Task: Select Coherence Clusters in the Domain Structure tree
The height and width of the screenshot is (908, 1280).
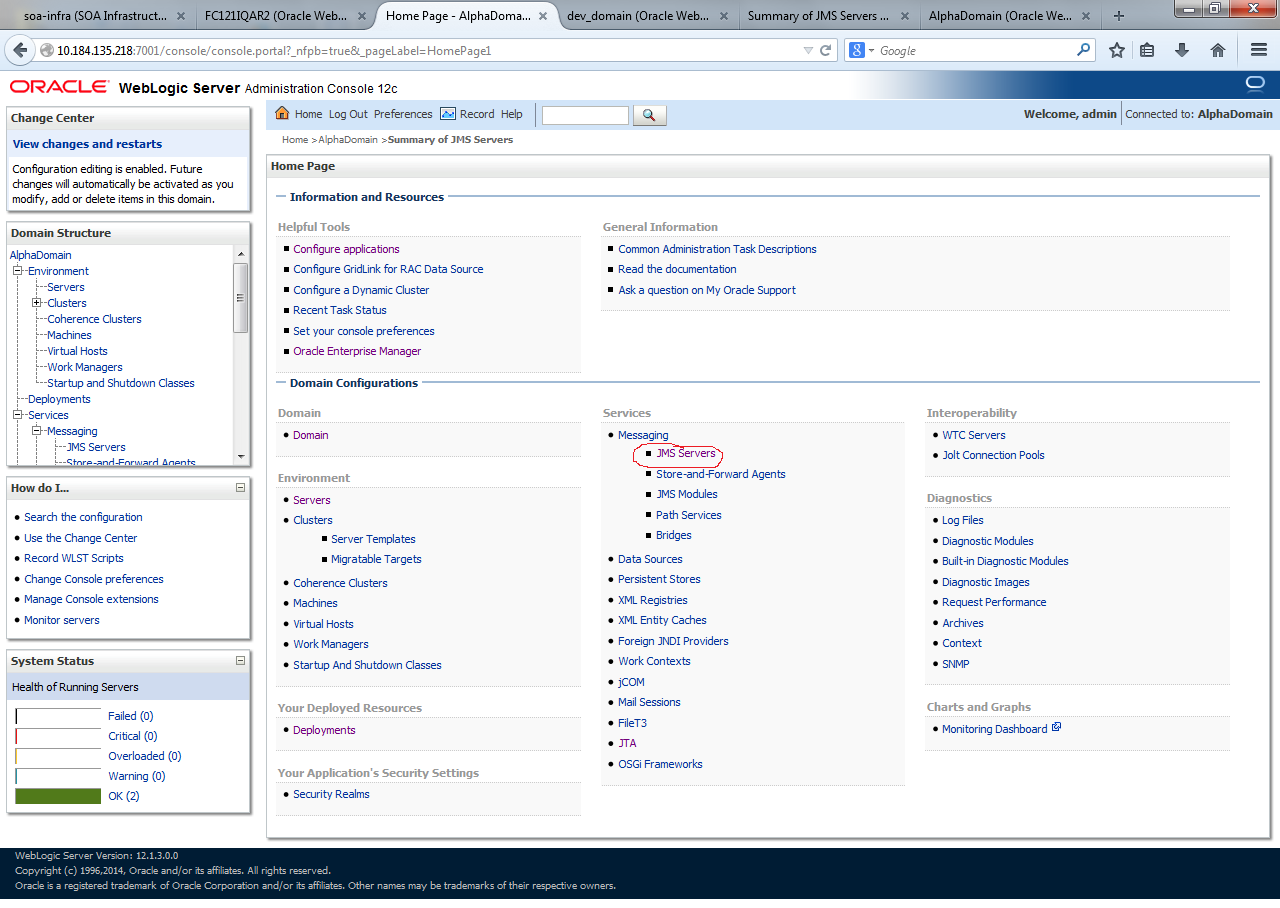Action: click(94, 319)
